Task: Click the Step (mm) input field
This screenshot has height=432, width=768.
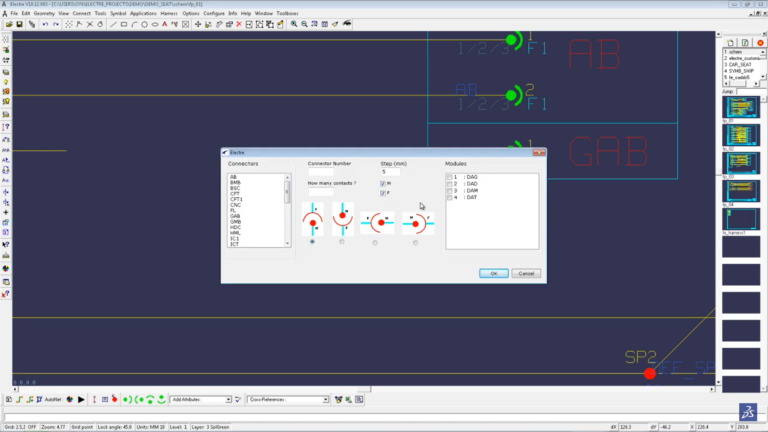Action: [x=390, y=172]
